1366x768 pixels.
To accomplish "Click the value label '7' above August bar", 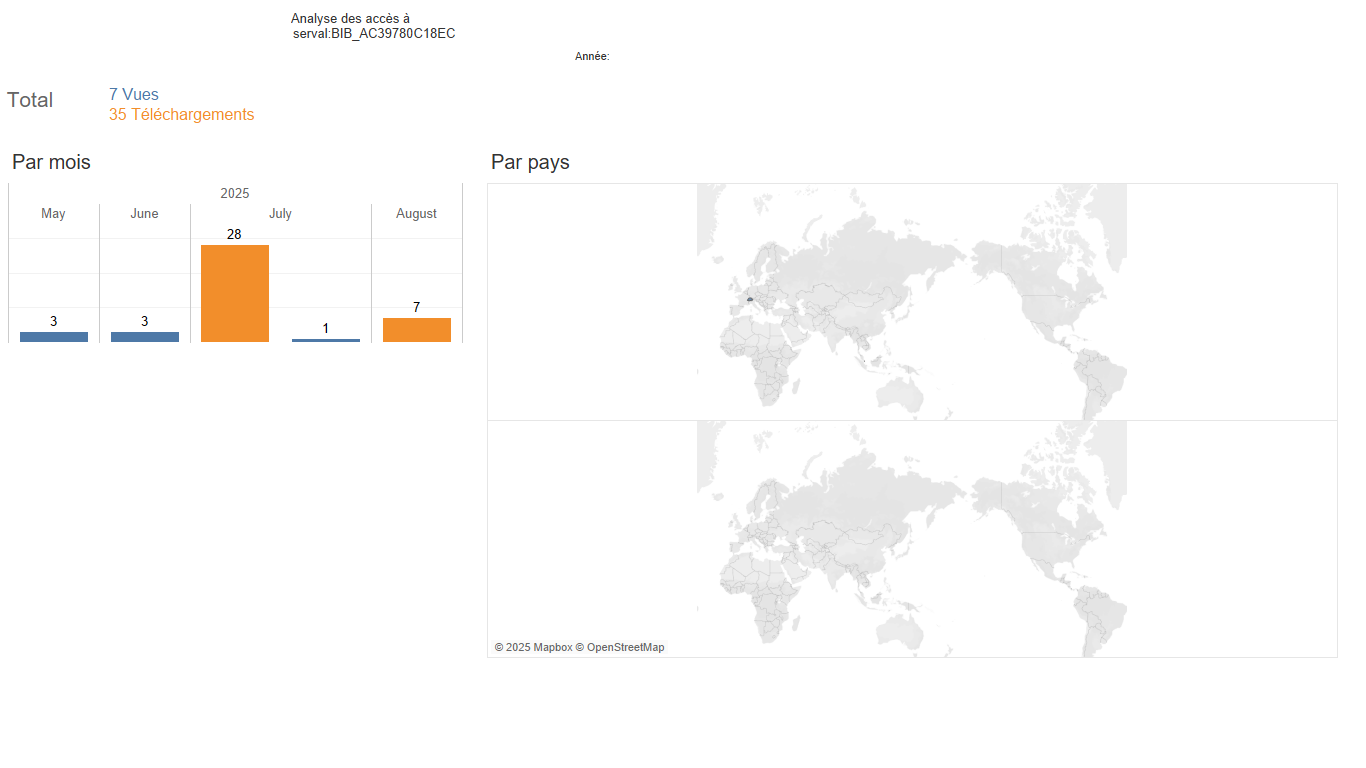I will 417,308.
